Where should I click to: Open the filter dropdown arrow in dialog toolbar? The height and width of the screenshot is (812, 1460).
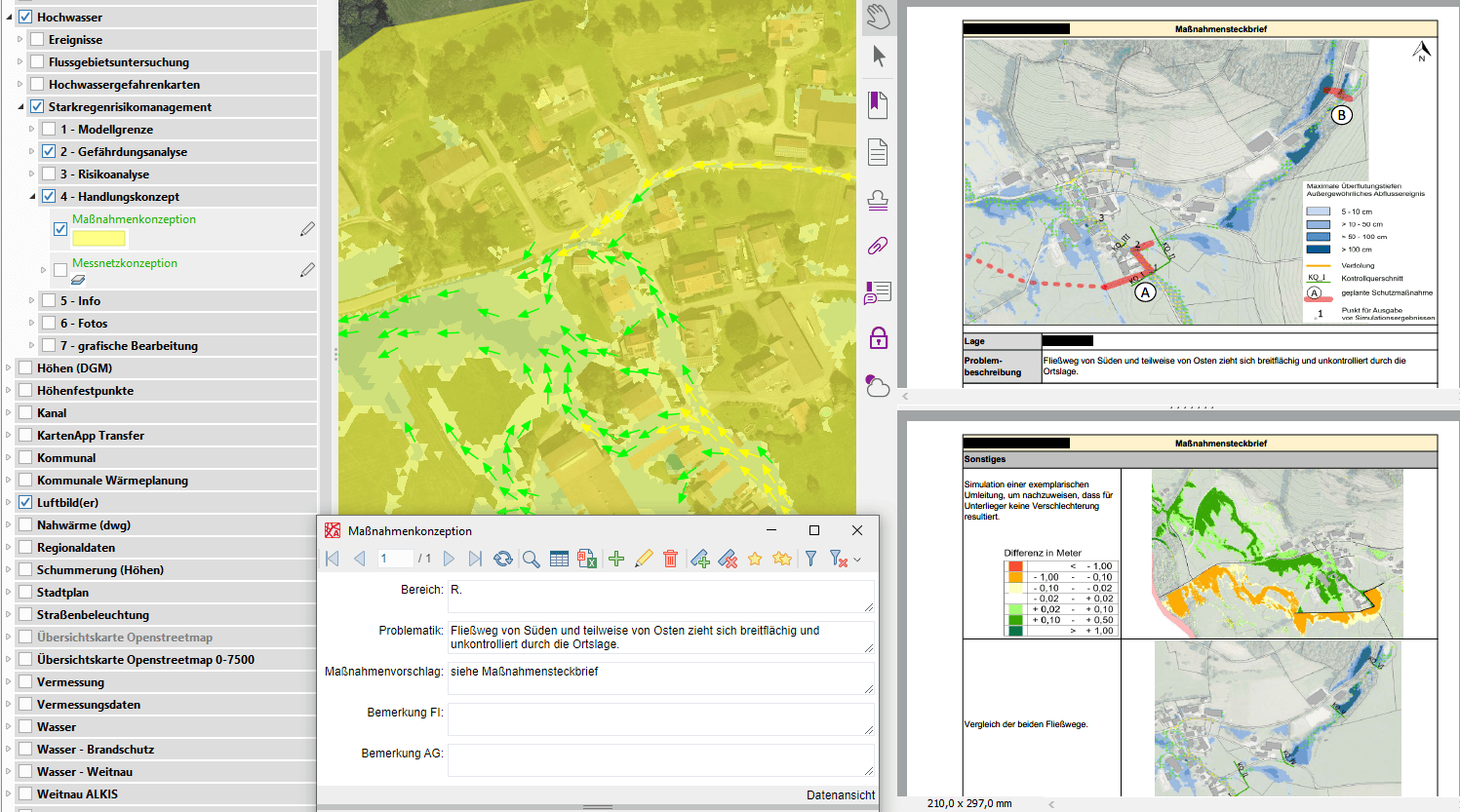point(857,560)
